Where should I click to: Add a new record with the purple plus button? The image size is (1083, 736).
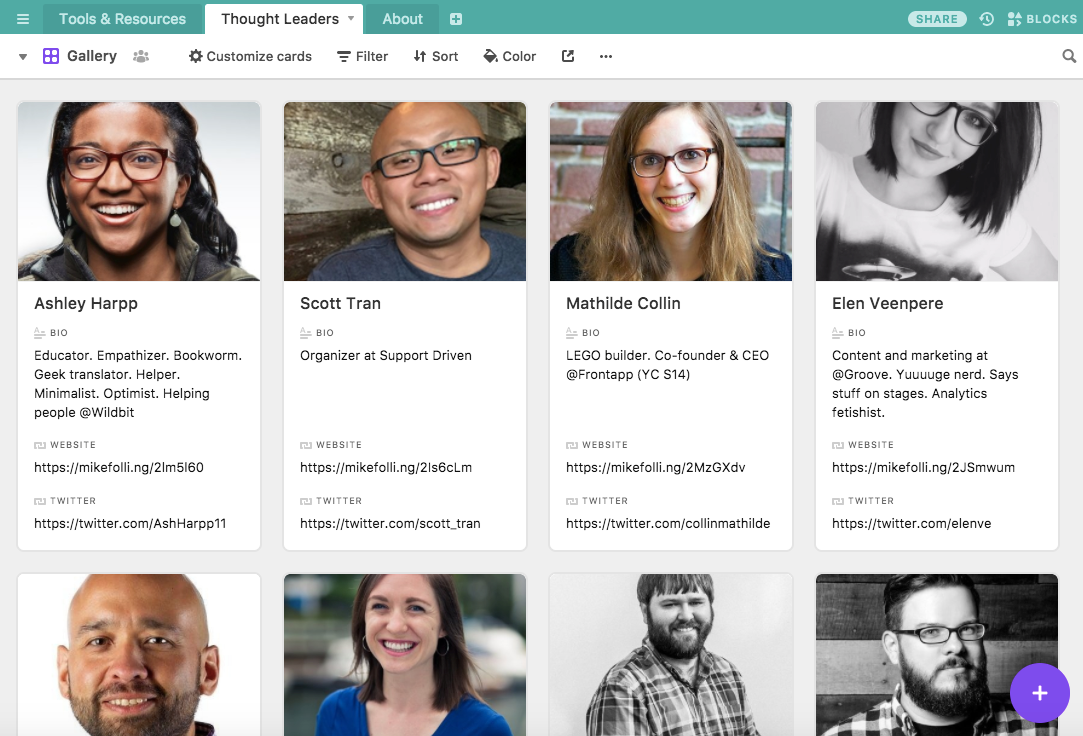point(1039,693)
